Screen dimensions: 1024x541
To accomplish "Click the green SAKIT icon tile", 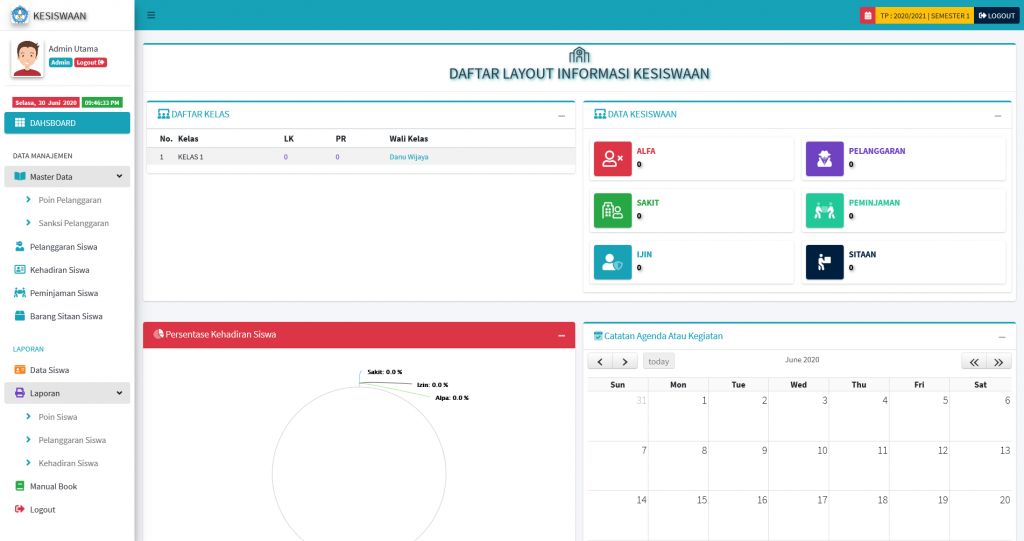I will click(x=612, y=210).
